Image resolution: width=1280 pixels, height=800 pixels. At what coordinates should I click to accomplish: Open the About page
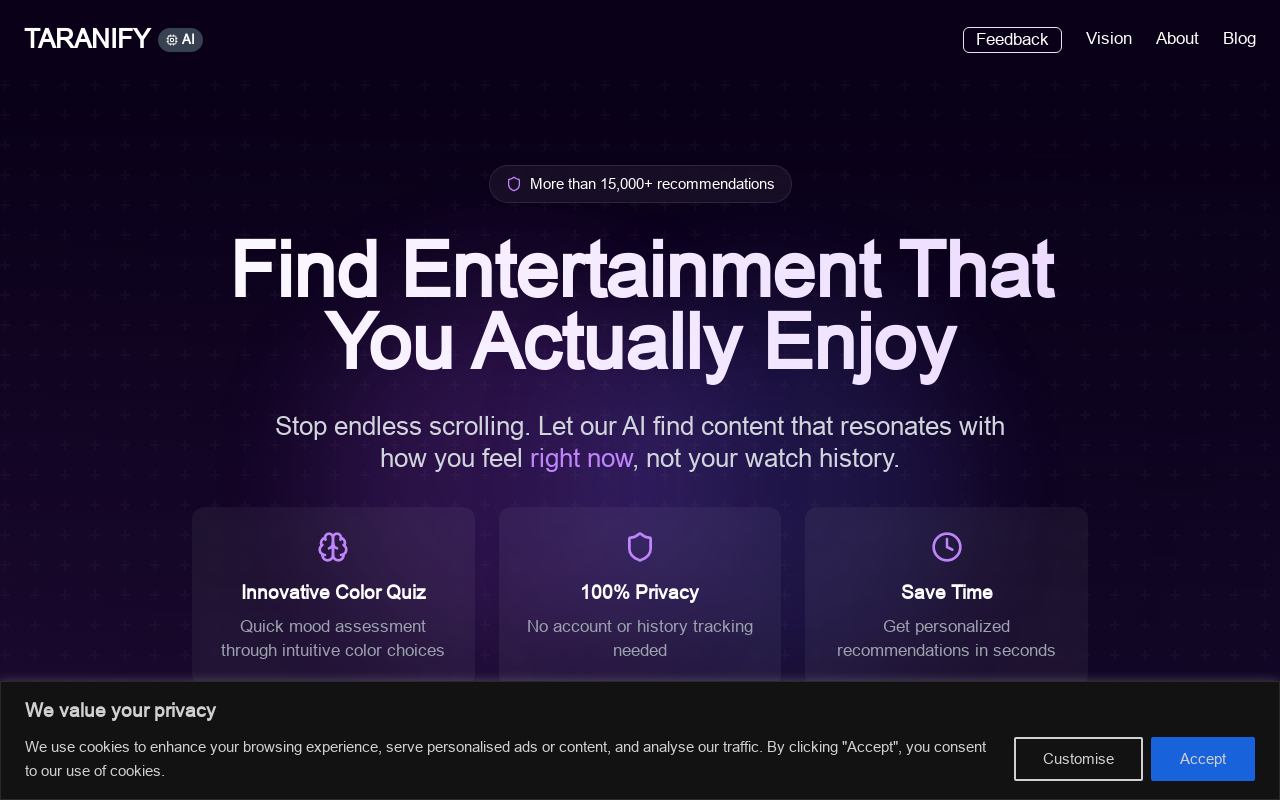click(x=1177, y=39)
